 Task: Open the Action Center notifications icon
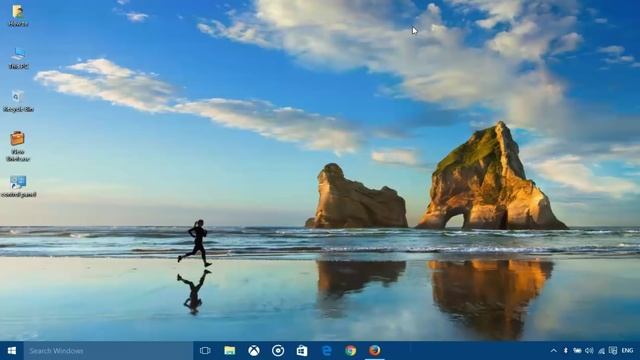[x=613, y=351]
